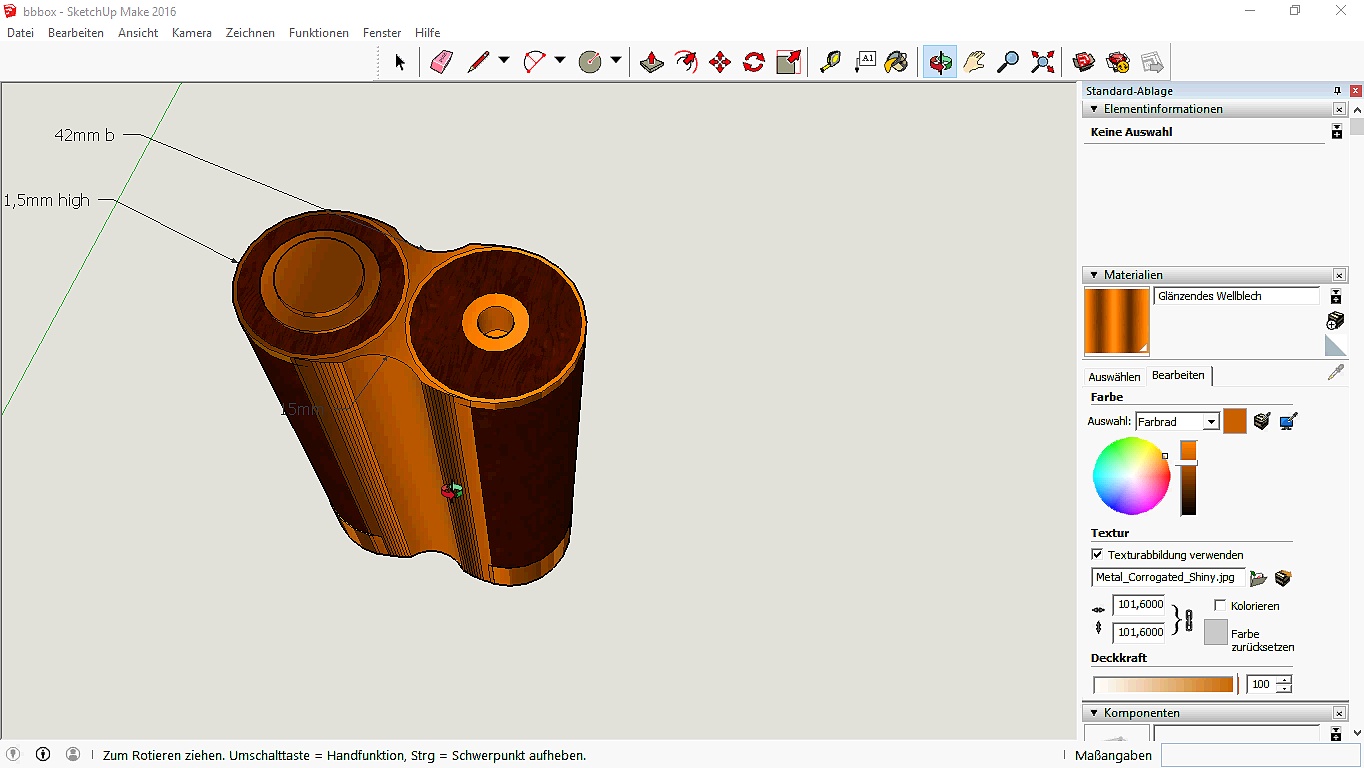Switch to the Auswählen tab
1364x768 pixels.
point(1114,377)
